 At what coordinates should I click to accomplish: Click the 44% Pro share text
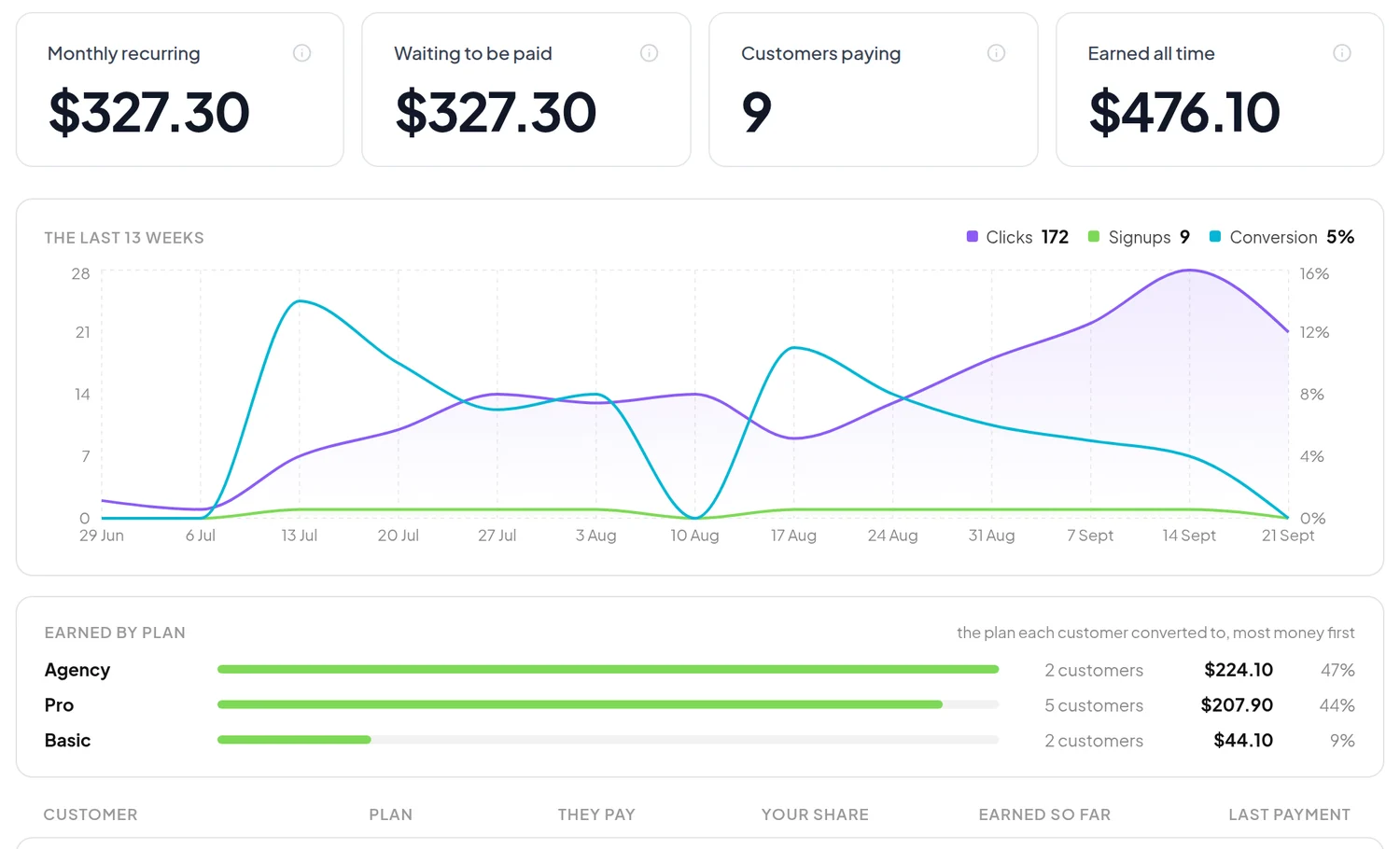(x=1337, y=705)
